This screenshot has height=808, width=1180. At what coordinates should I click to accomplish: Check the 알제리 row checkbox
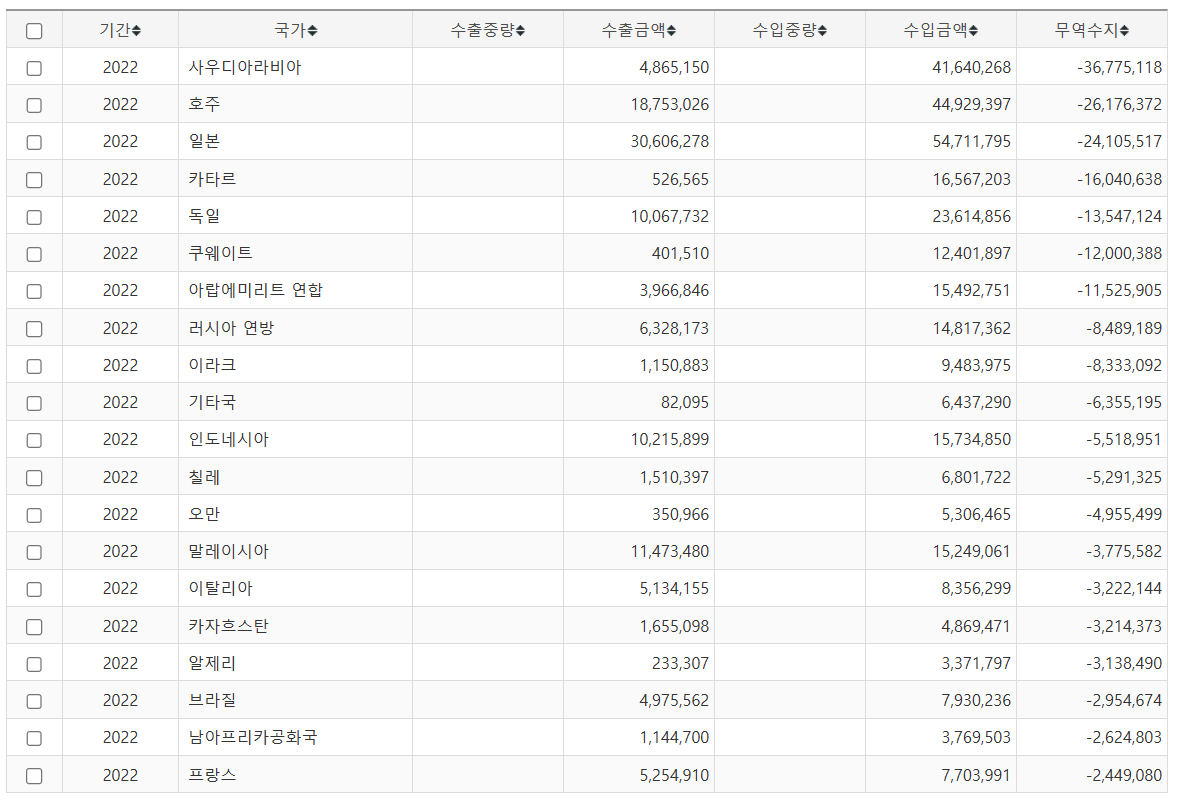[x=34, y=664]
